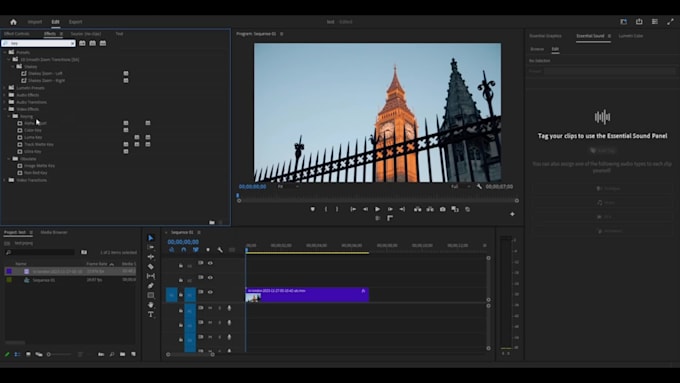Go to Out point in Program monitor

(x=402, y=209)
